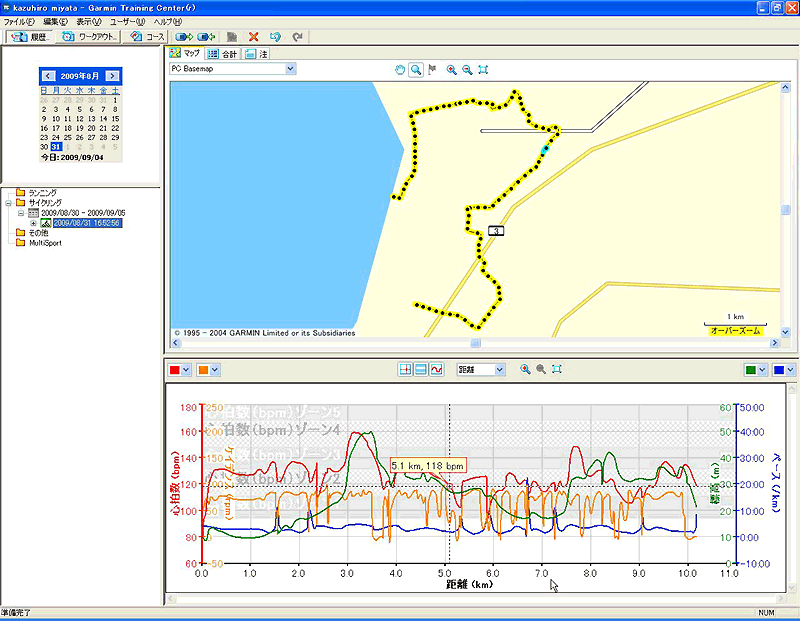Click the week calendar icon in tree
Viewport: 800px width, 621px height.
point(33,213)
